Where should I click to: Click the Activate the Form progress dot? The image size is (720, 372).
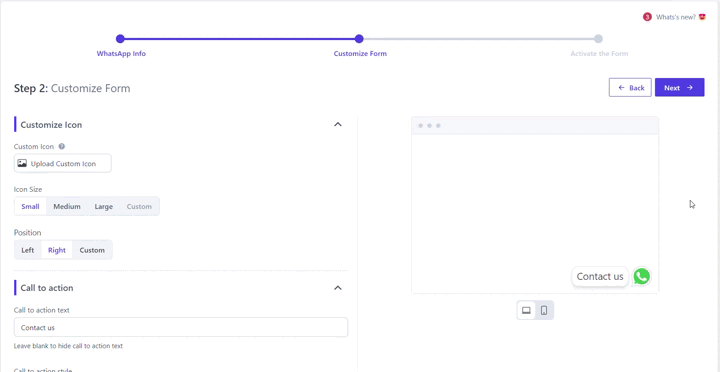(x=598, y=39)
